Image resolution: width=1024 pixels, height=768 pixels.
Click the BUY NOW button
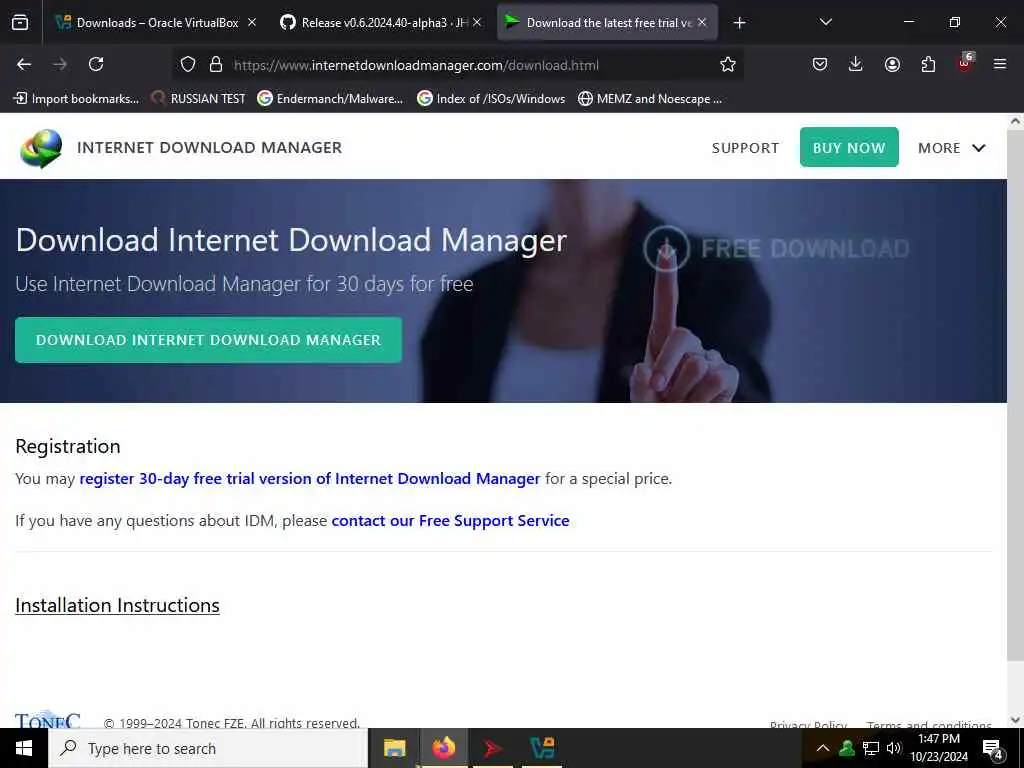click(x=849, y=147)
